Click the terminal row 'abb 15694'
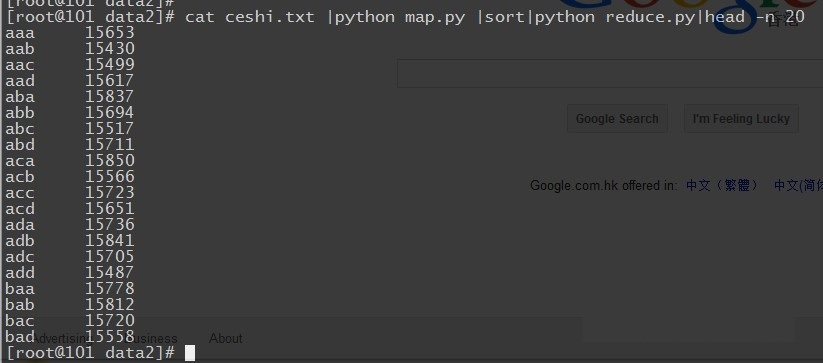The width and height of the screenshot is (823, 363). [x=70, y=113]
